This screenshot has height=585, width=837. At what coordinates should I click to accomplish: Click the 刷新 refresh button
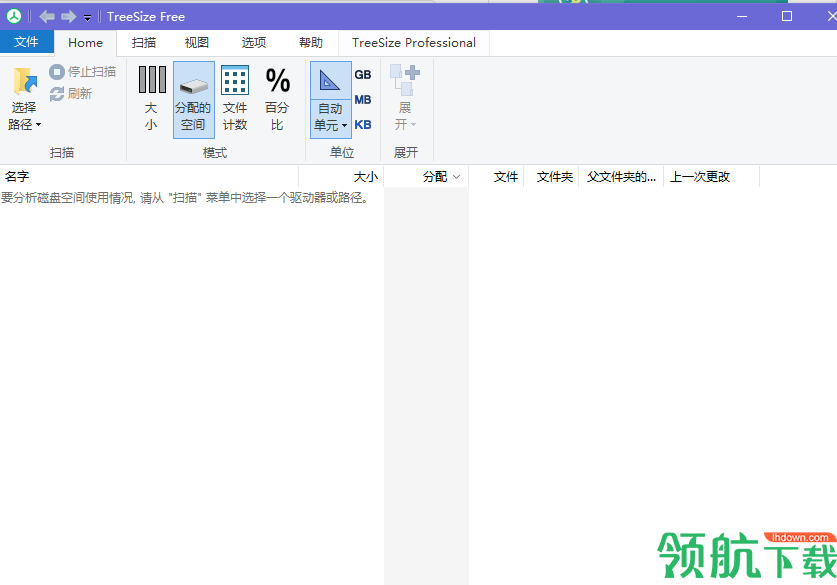pyautogui.click(x=71, y=94)
